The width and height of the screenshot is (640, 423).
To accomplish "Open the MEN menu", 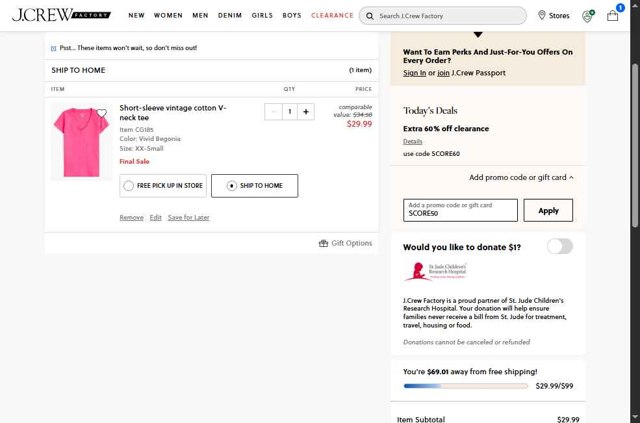I will coord(200,16).
